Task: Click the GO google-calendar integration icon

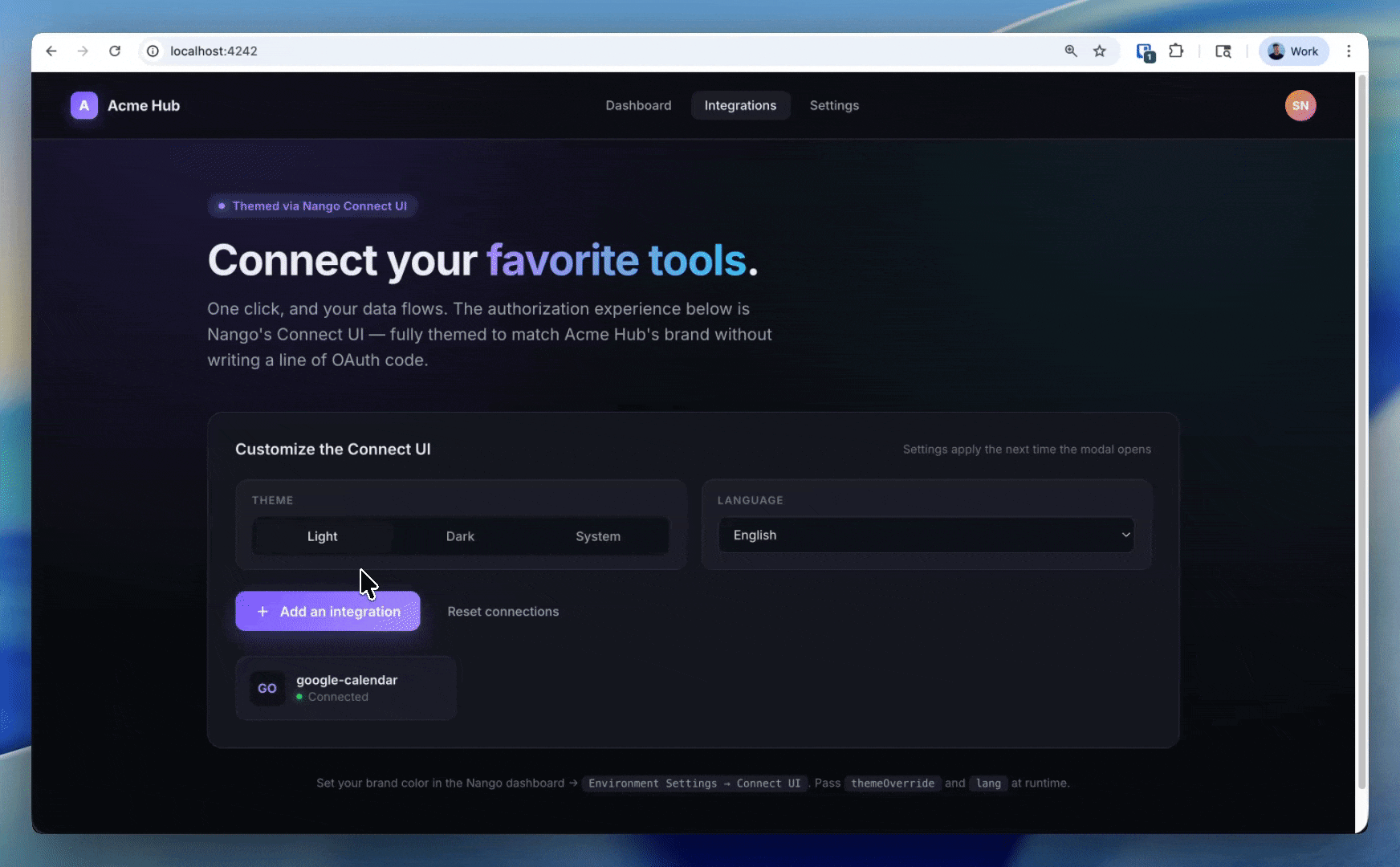Action: (x=267, y=688)
